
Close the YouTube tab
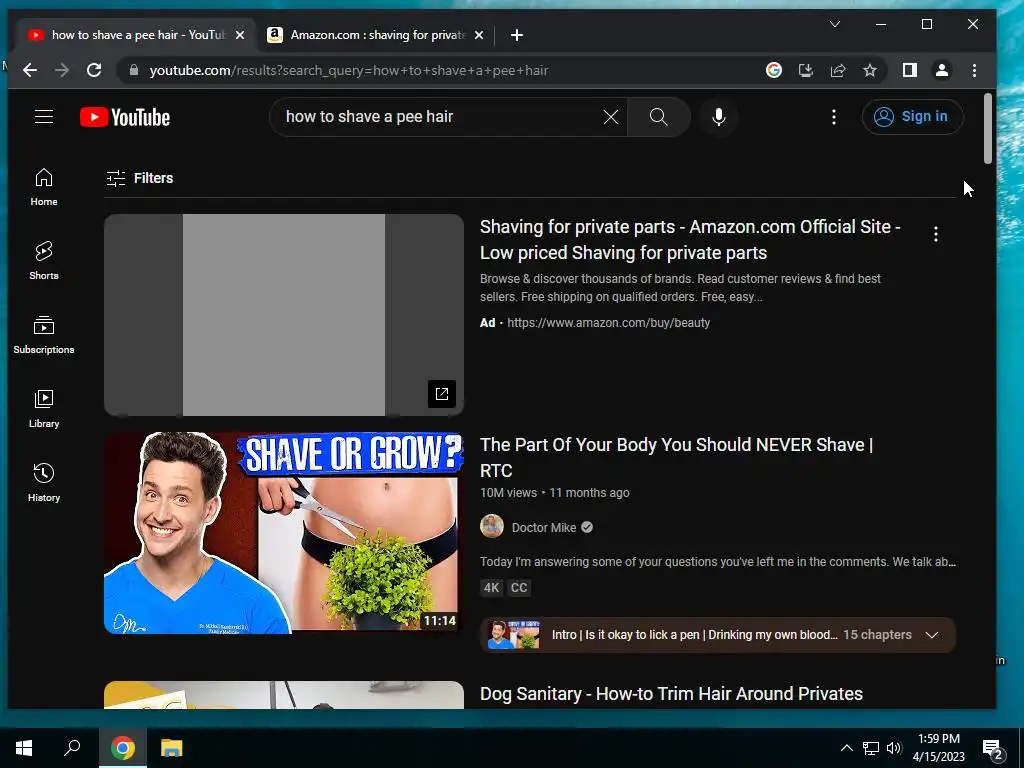point(240,35)
